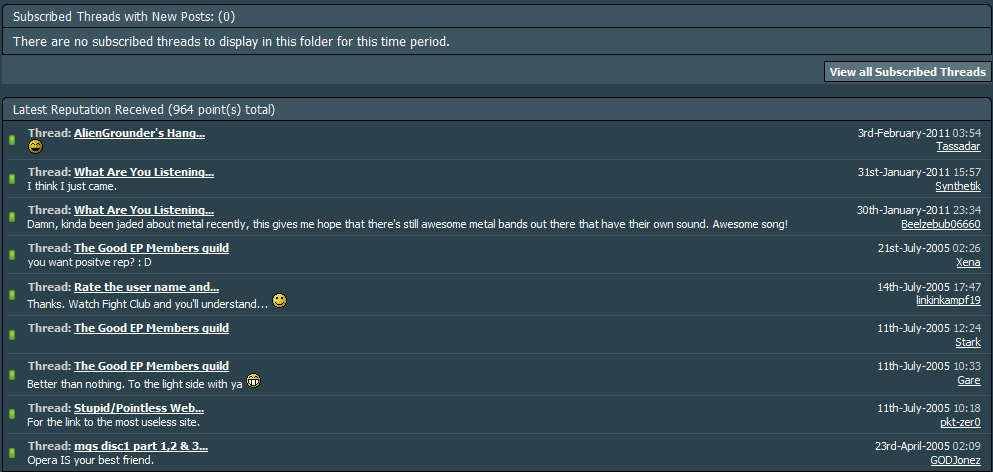
Task: Open Stupid/Pointless Web... thread link
Action: 139,407
